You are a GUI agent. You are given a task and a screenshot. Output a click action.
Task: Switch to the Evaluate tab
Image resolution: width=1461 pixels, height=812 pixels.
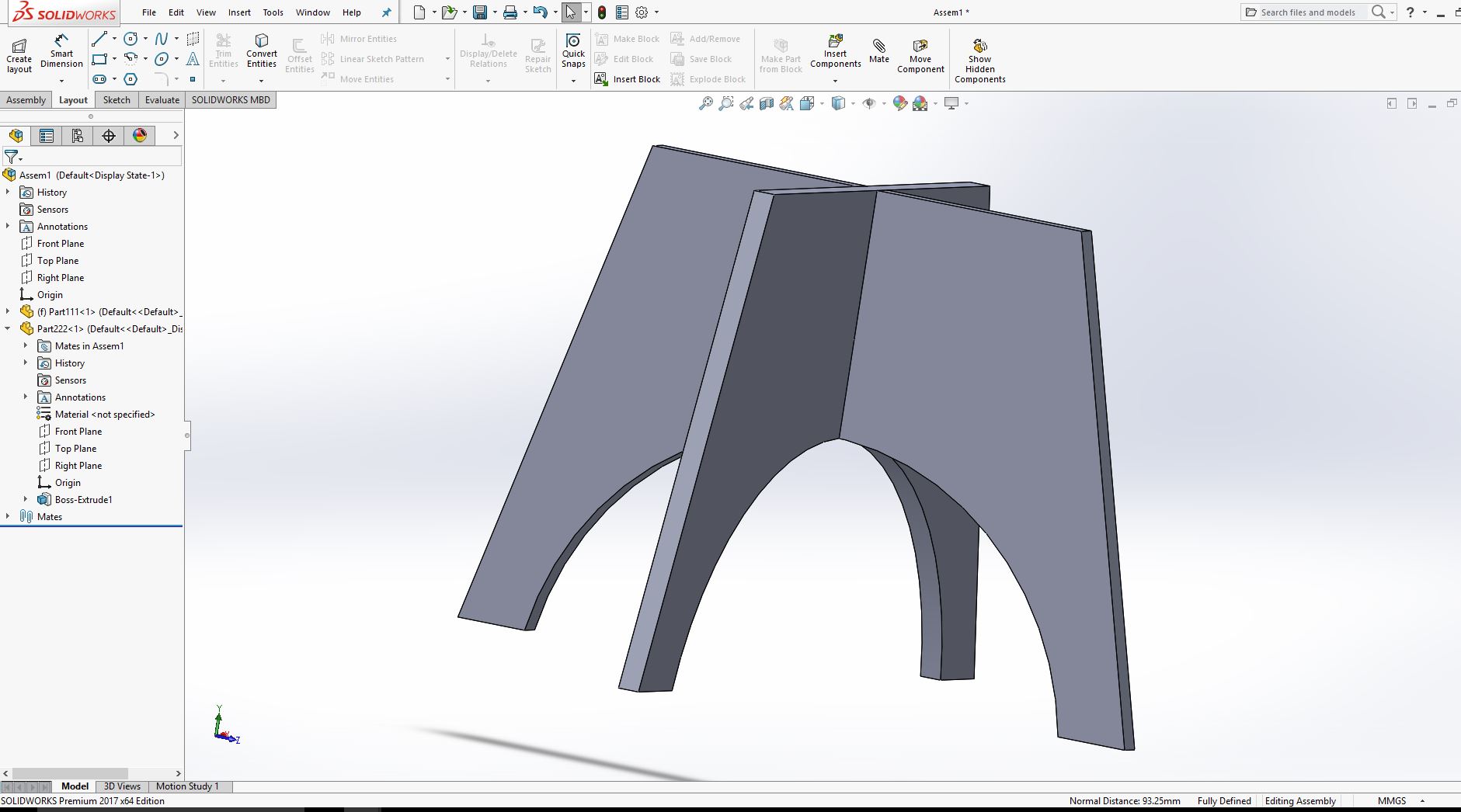tap(162, 100)
